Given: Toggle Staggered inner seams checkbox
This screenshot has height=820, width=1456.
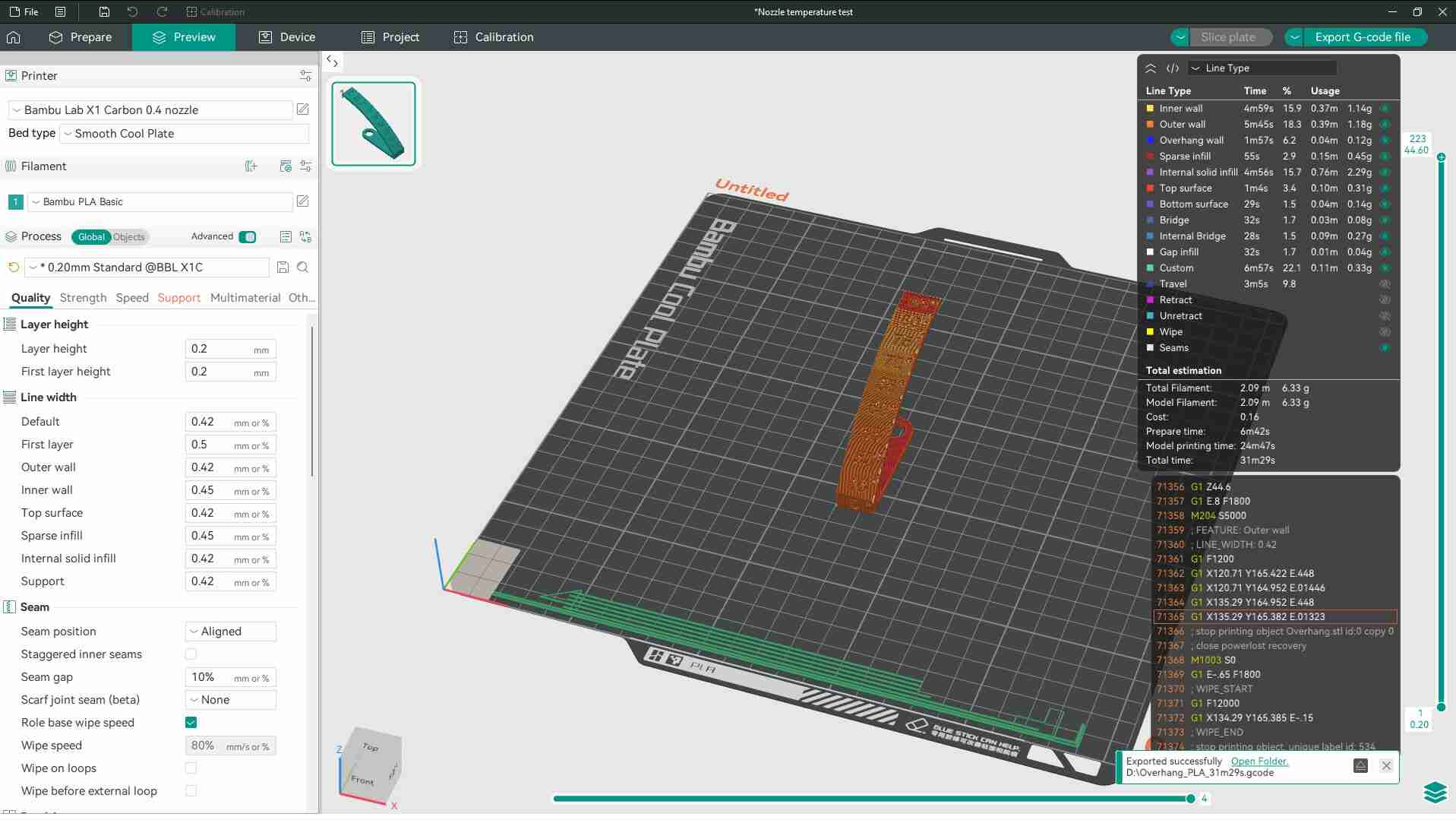Looking at the screenshot, I should click(191, 654).
